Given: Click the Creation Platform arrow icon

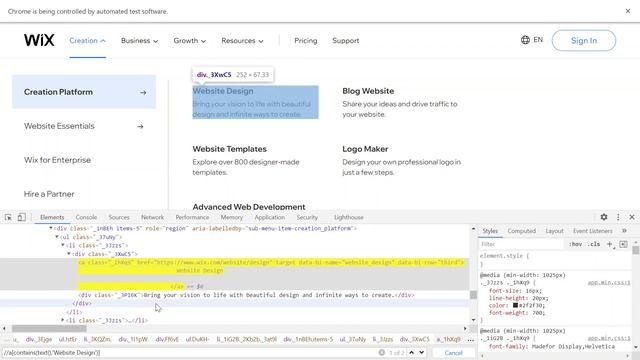Looking at the screenshot, I should (143, 93).
